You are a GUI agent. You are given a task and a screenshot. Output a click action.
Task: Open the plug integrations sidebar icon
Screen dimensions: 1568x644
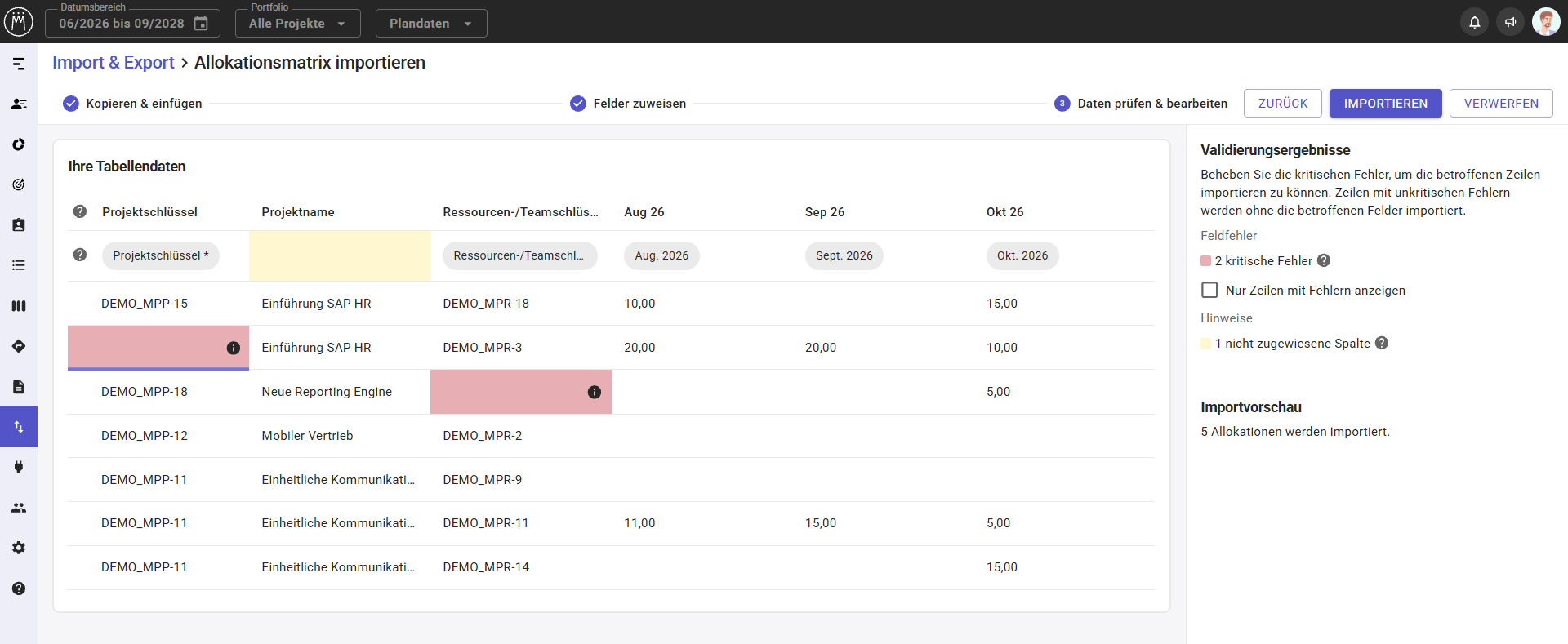[19, 467]
